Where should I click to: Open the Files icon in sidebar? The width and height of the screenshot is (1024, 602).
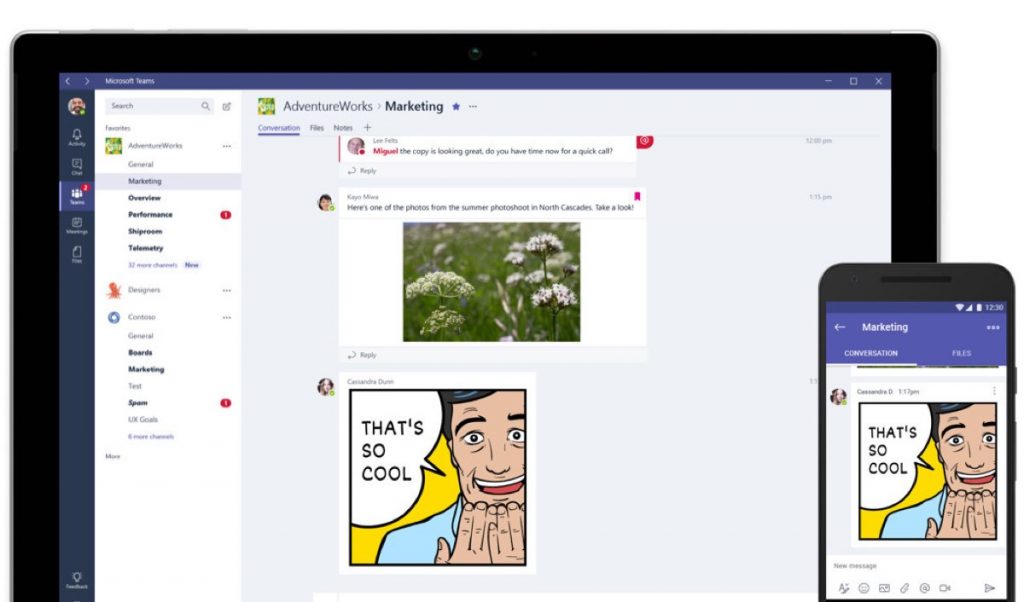(76, 255)
